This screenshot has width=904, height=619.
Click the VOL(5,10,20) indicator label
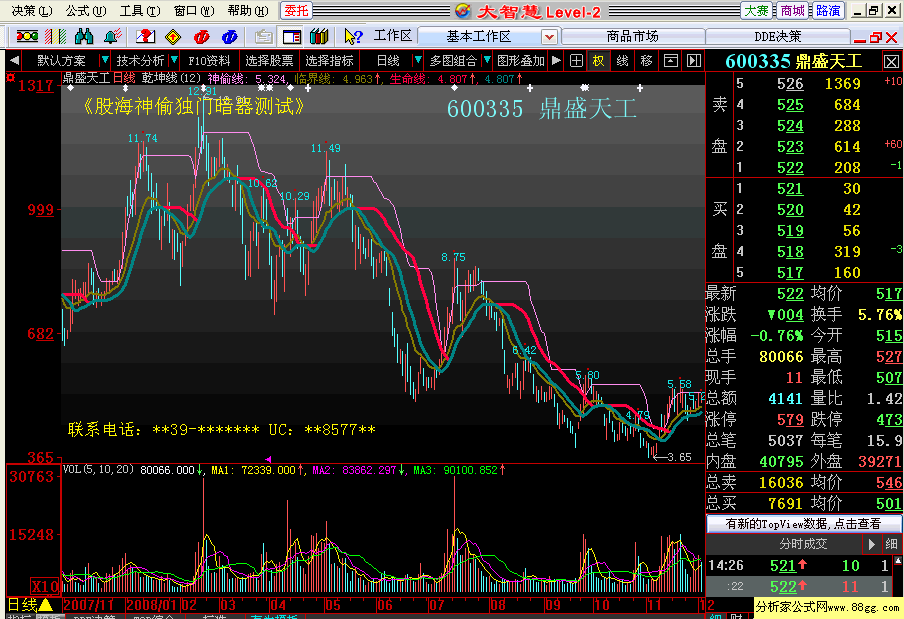tap(98, 470)
